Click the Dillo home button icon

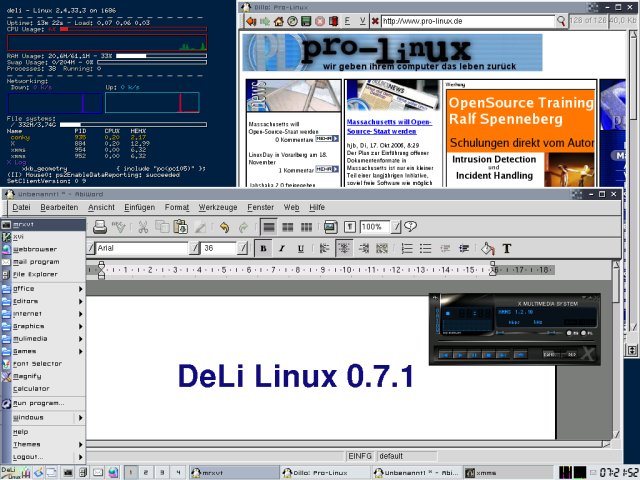[x=279, y=21]
